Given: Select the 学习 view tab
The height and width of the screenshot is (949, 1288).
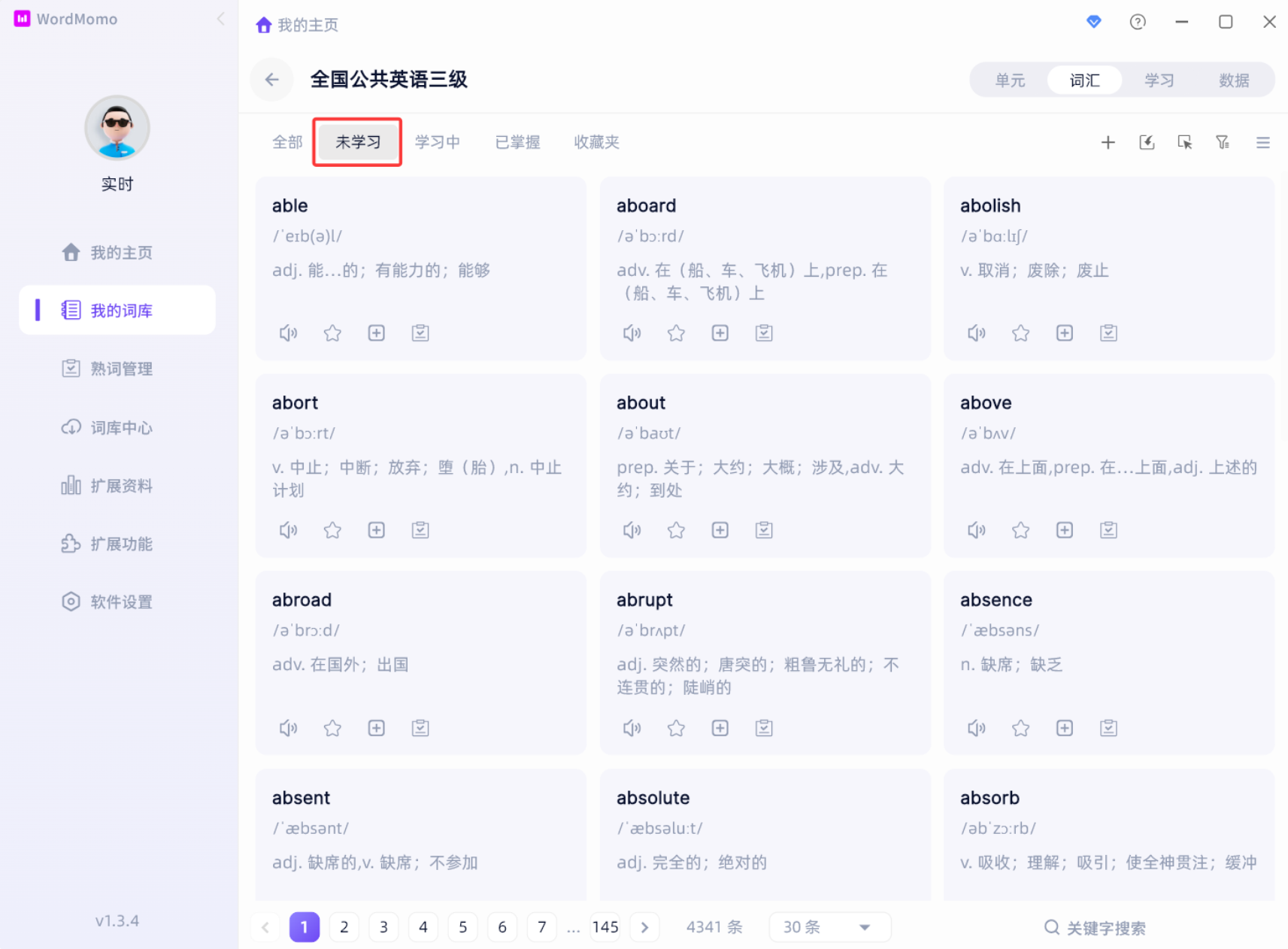Looking at the screenshot, I should point(1159,80).
